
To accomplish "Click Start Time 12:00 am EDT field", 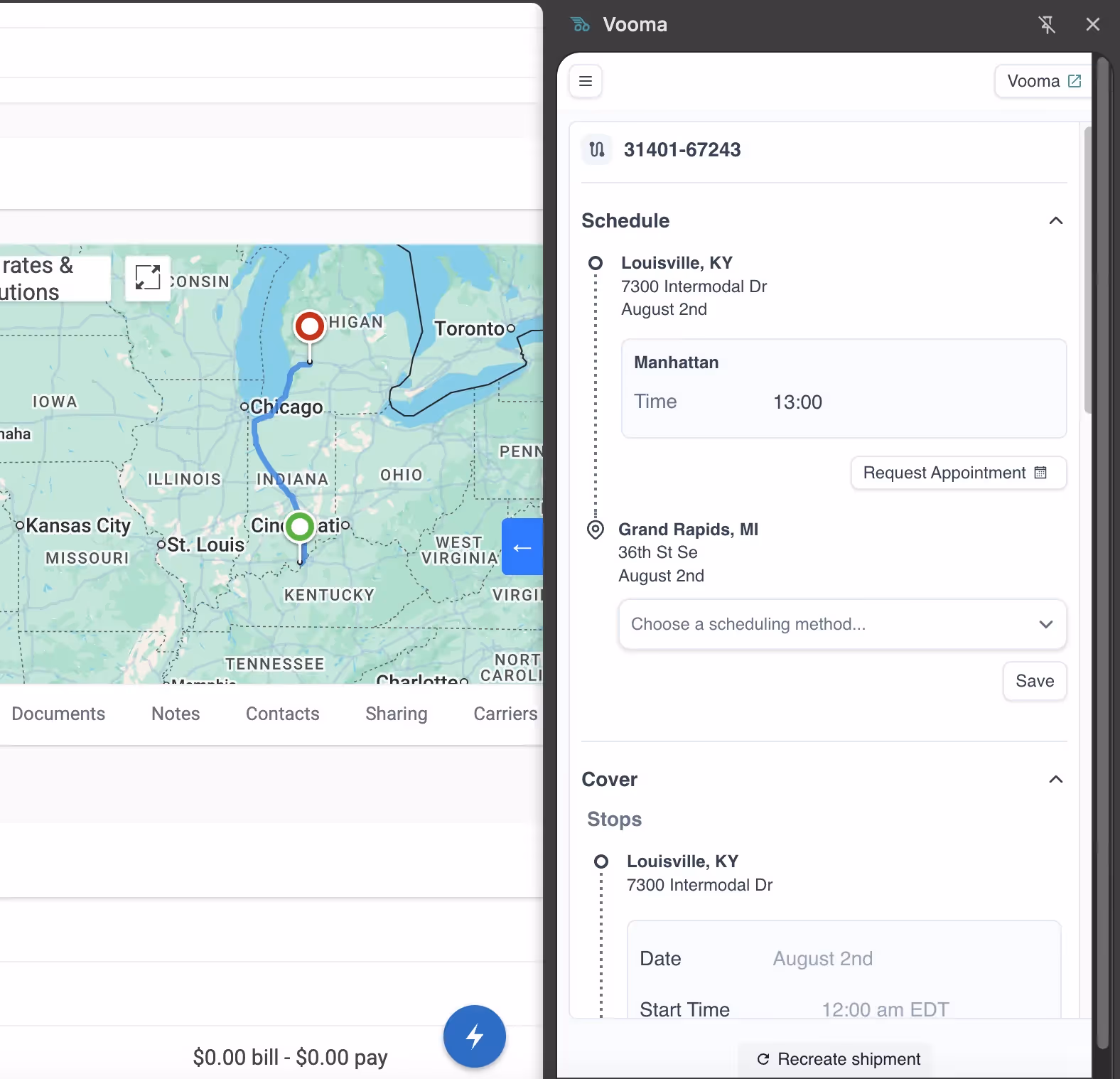I will tap(885, 1009).
